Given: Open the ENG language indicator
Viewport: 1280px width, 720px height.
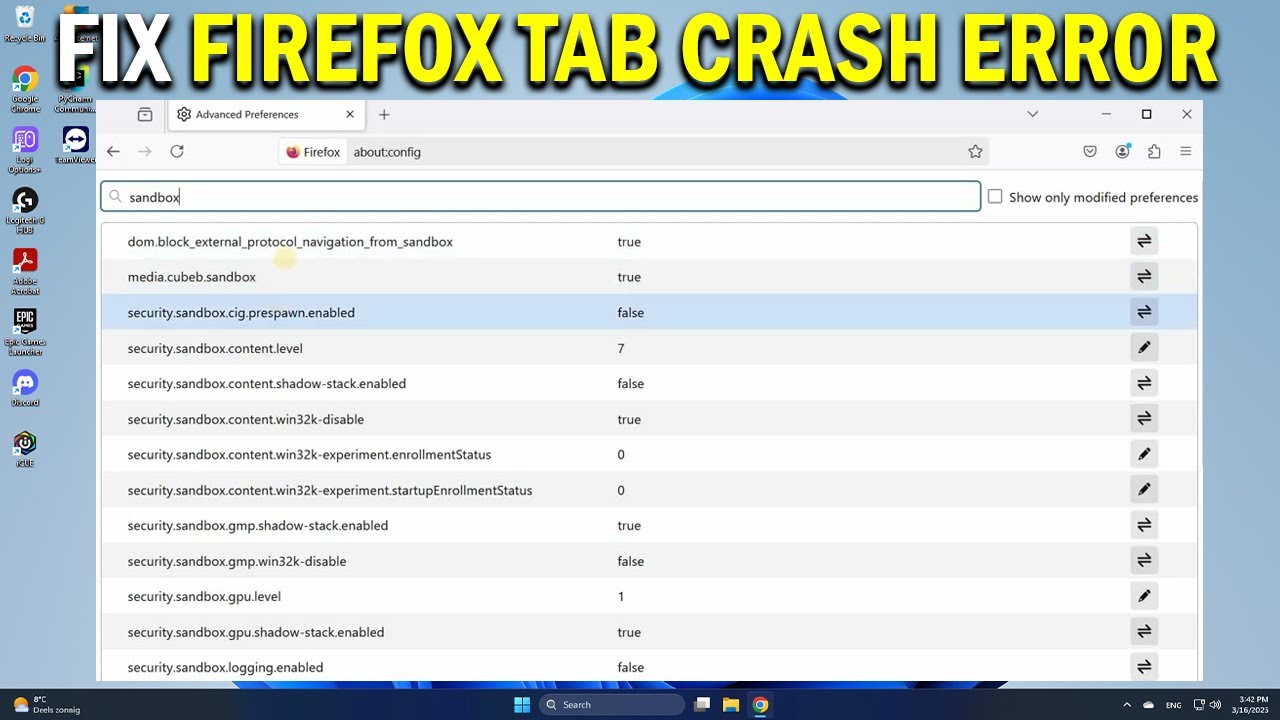Looking at the screenshot, I should point(1173,705).
